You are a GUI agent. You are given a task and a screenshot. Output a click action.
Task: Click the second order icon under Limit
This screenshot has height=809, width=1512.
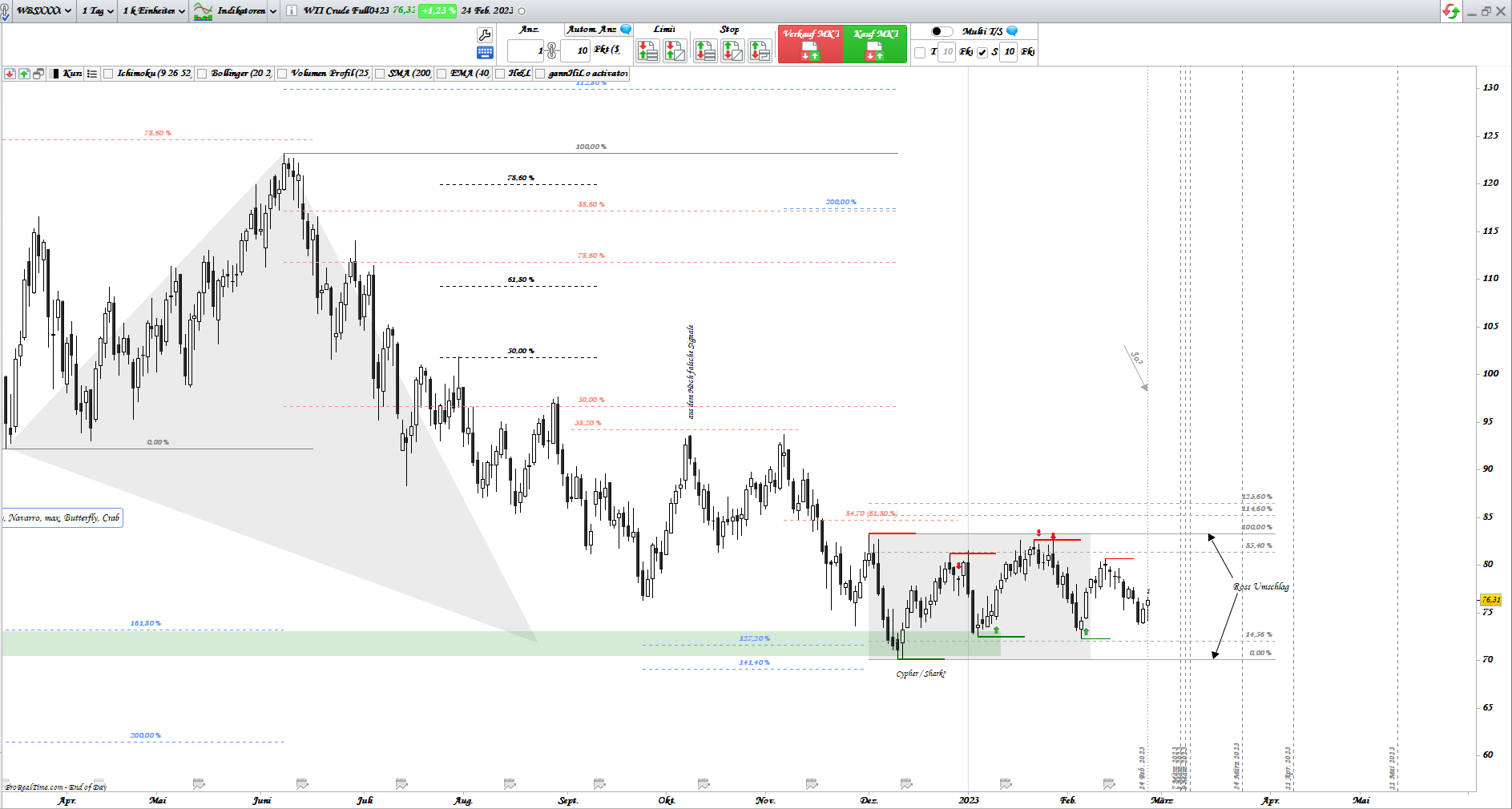pos(675,51)
